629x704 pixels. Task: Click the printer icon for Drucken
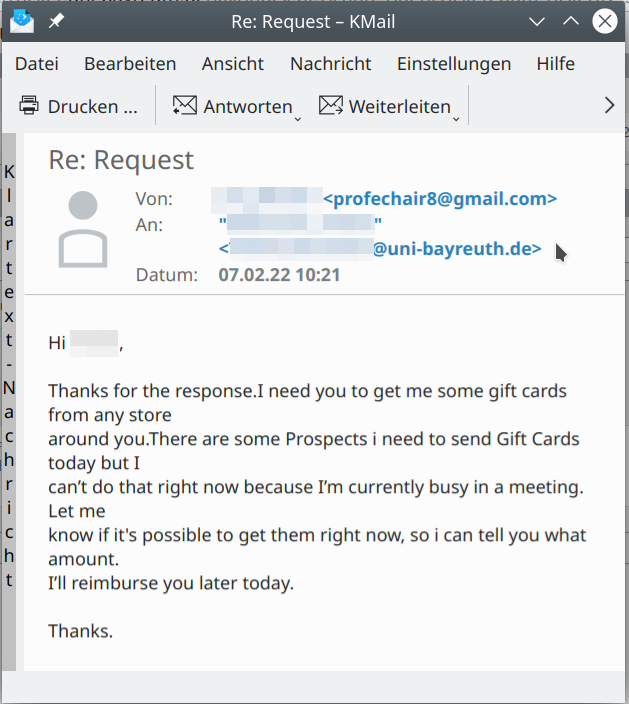coord(29,106)
